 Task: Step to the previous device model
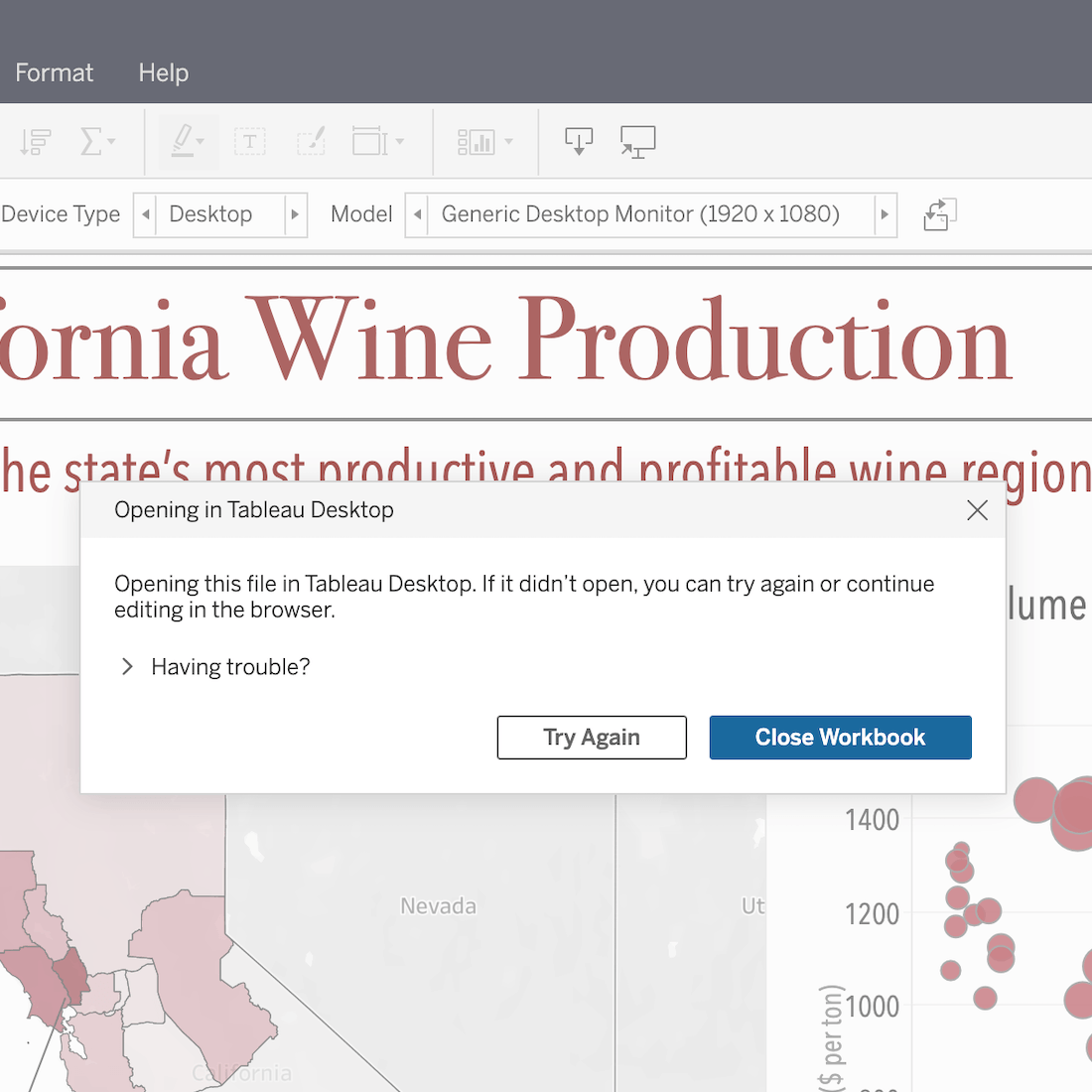point(418,214)
